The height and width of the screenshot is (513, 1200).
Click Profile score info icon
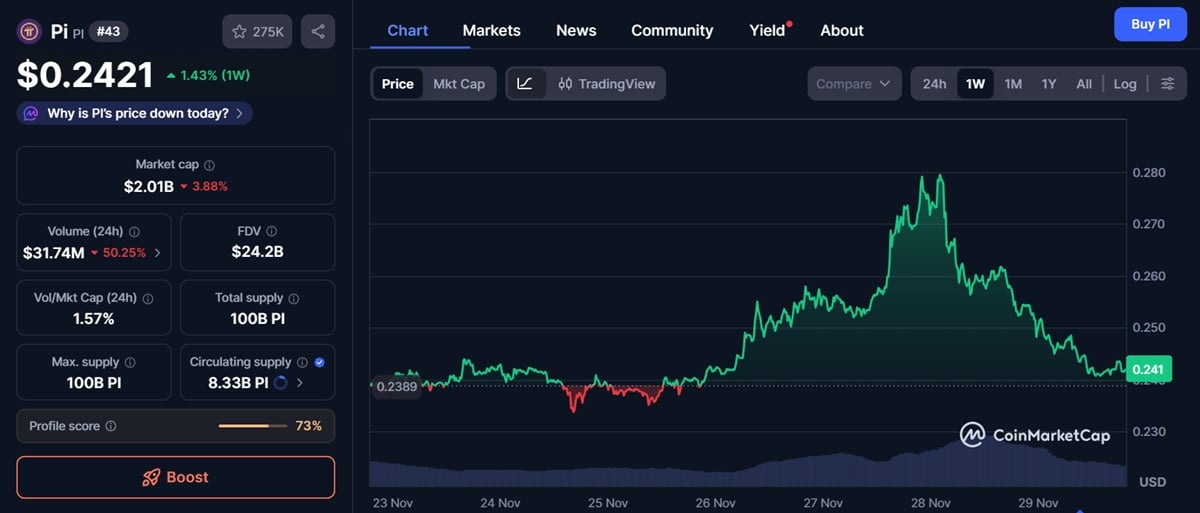pos(110,426)
